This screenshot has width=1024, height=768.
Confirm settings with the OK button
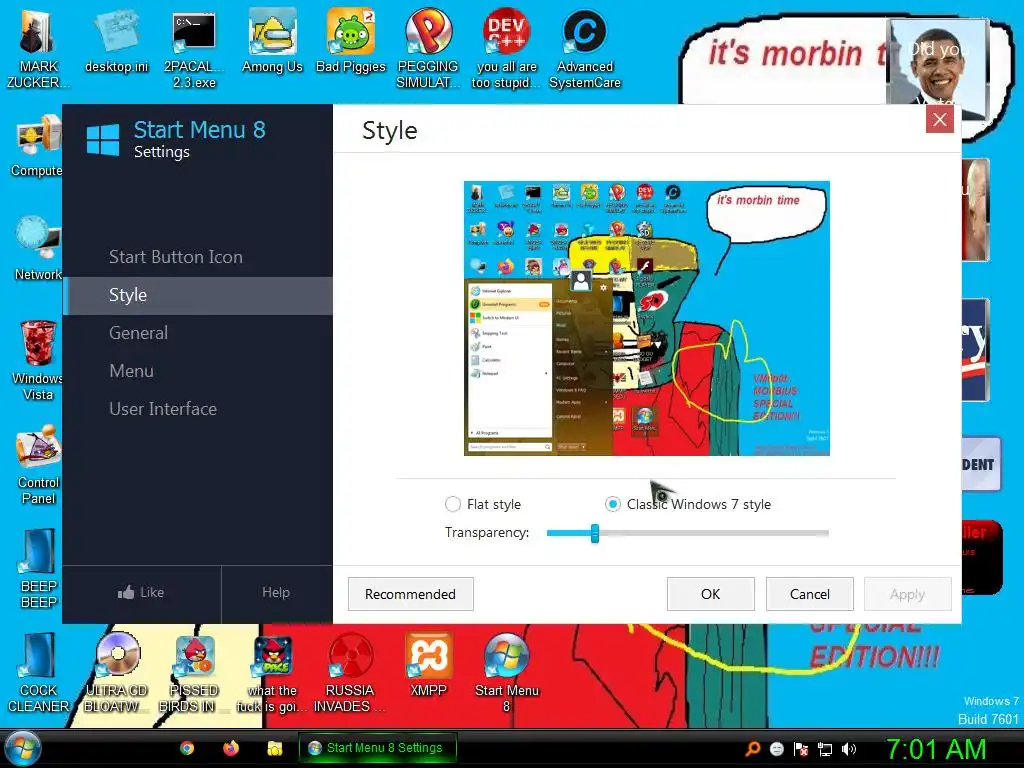click(711, 594)
